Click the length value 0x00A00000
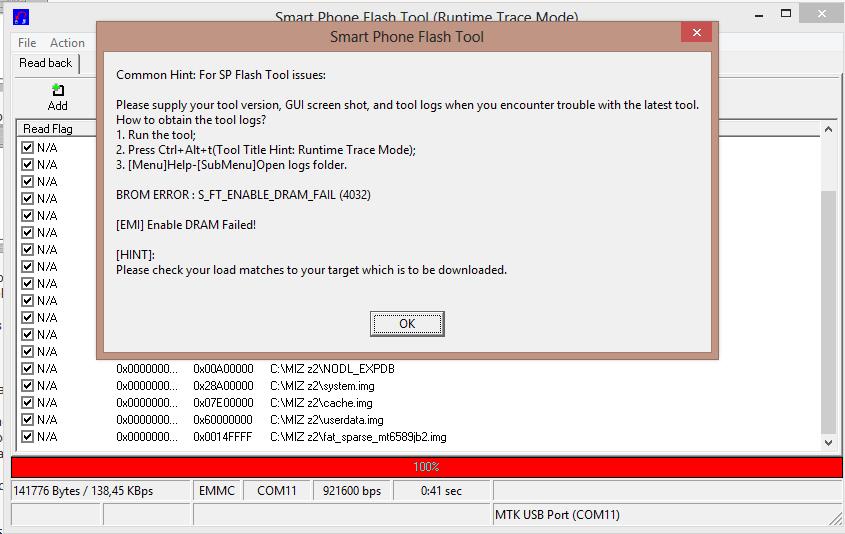The width and height of the screenshot is (845, 534). point(223,369)
